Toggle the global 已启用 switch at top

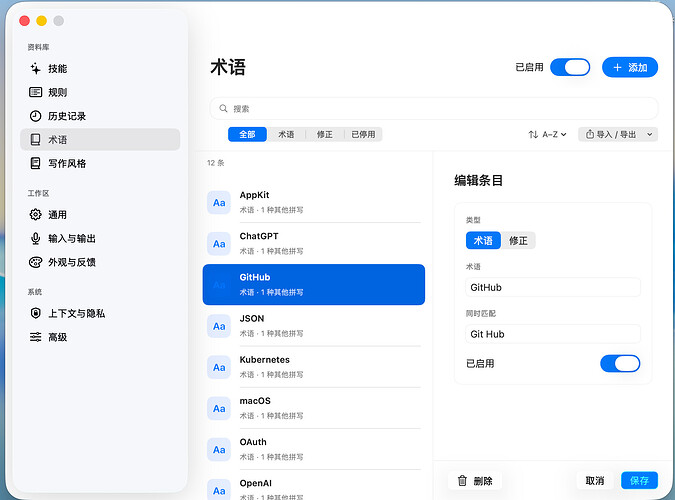pos(570,67)
